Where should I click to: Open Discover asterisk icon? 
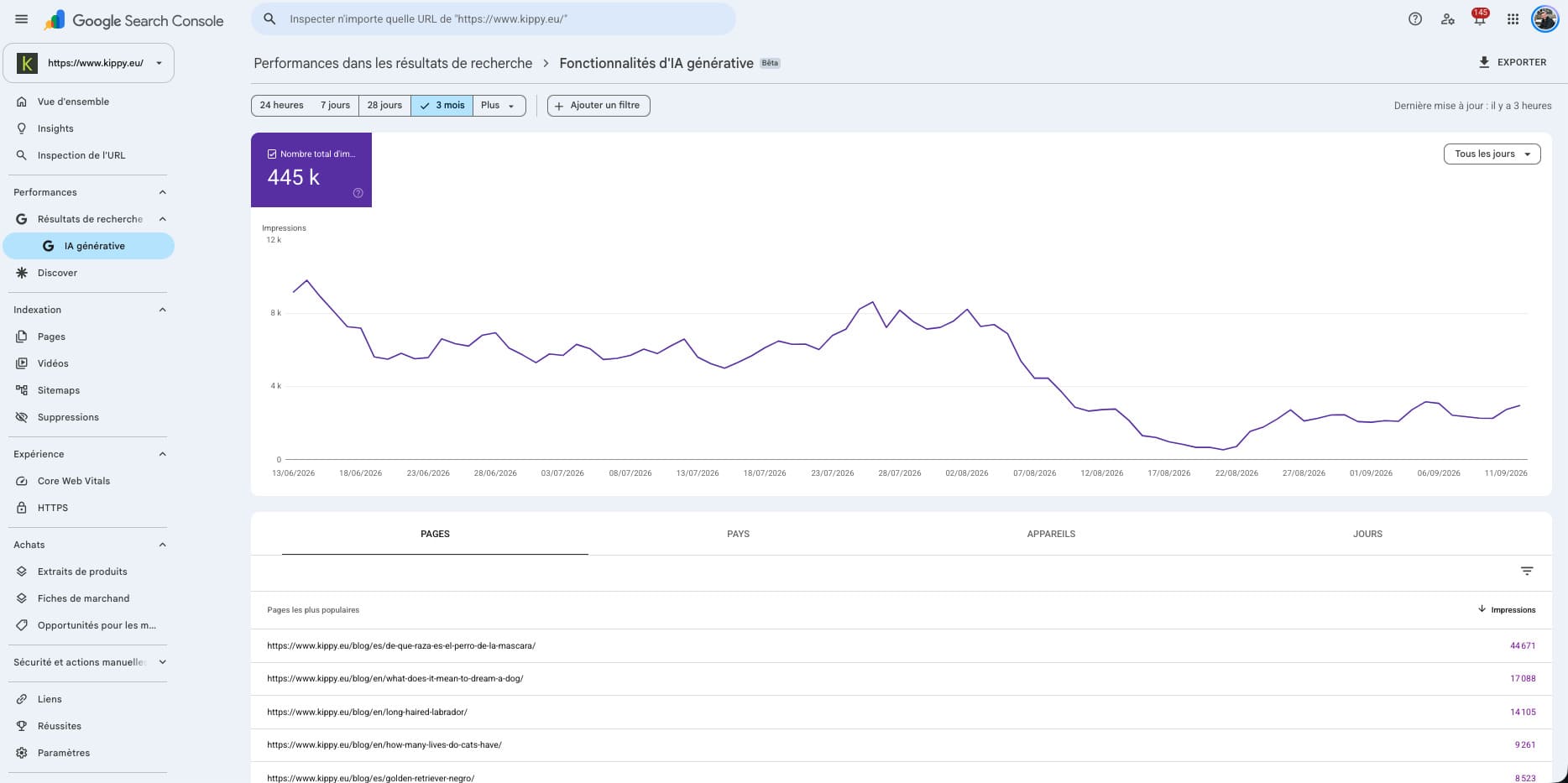point(22,273)
